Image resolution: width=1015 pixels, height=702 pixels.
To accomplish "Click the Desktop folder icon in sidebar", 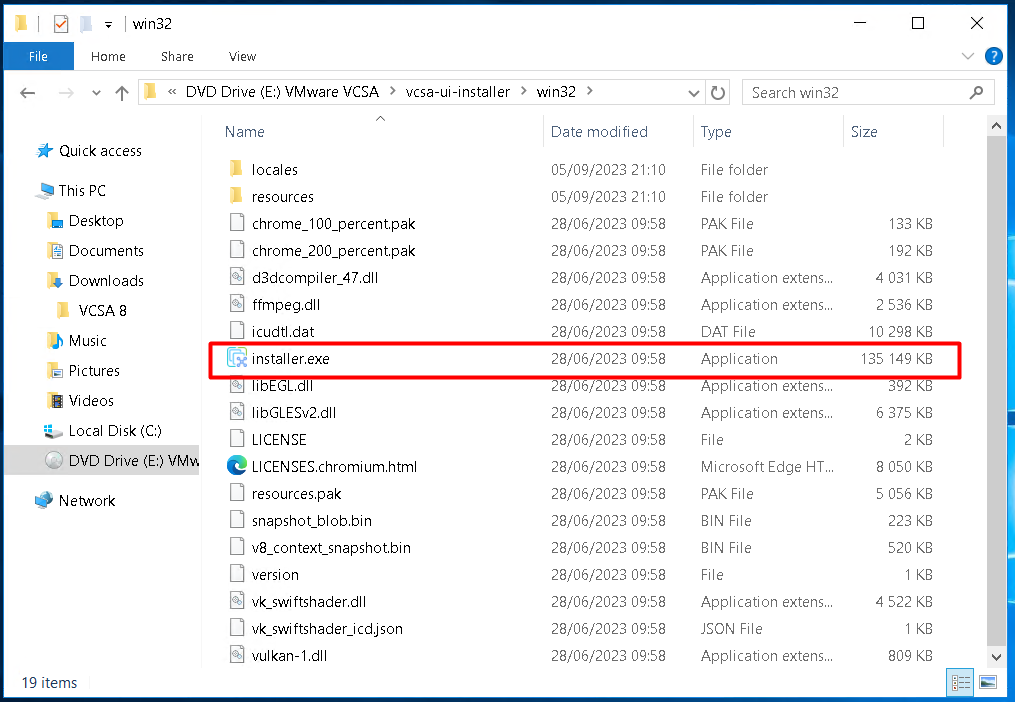I will 55,220.
